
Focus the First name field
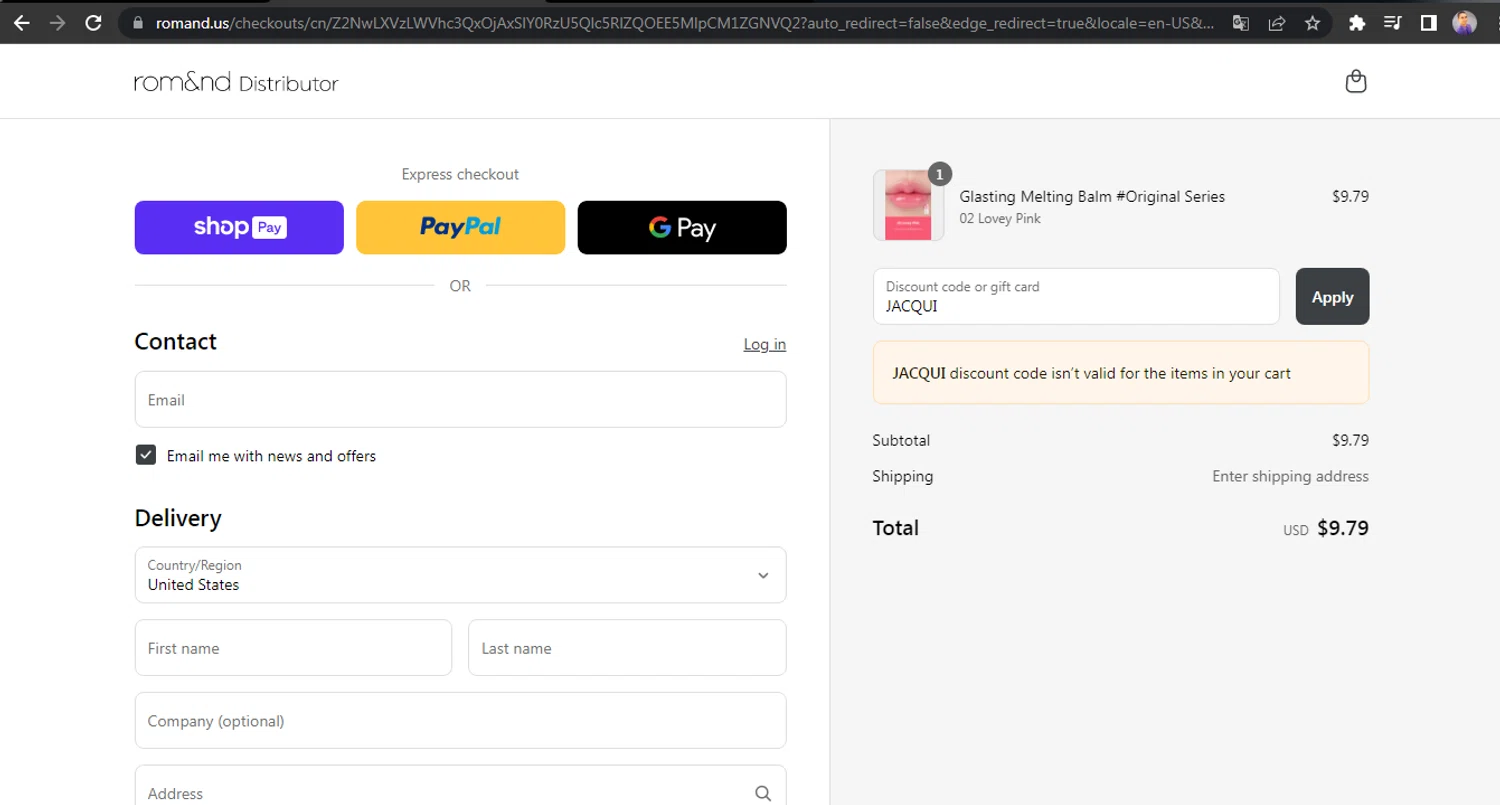293,648
